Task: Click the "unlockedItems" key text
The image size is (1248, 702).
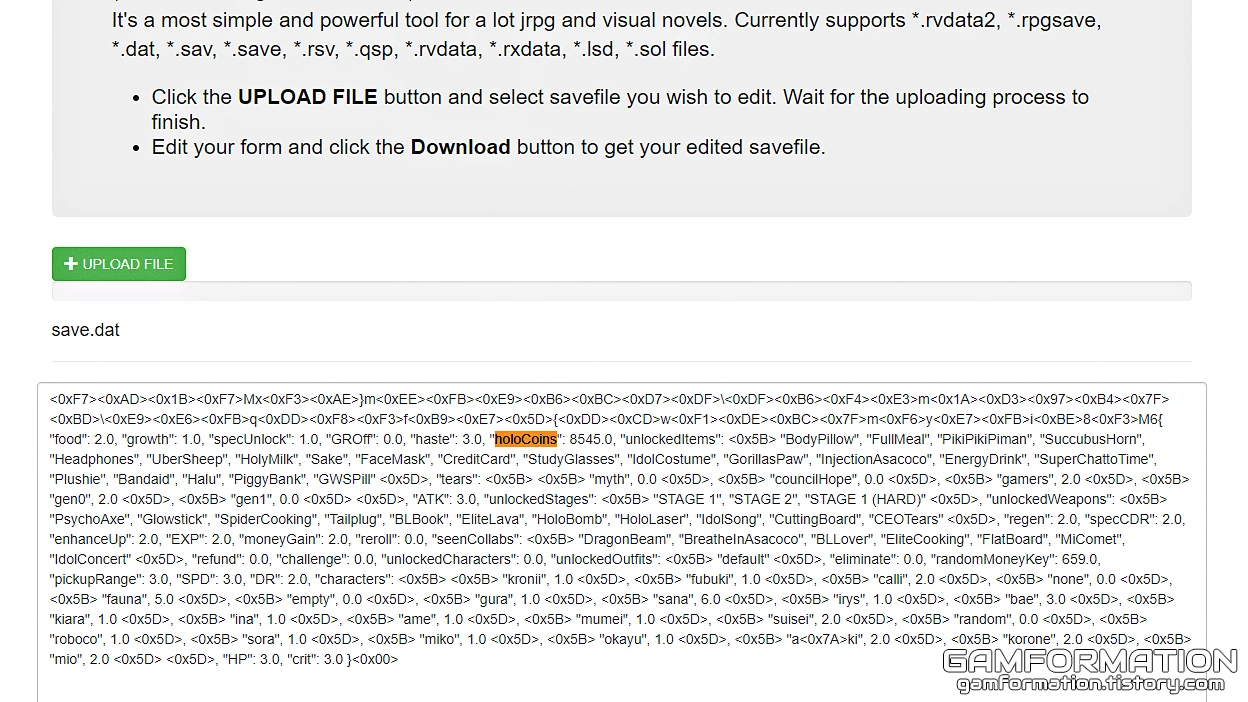Action: tap(669, 439)
